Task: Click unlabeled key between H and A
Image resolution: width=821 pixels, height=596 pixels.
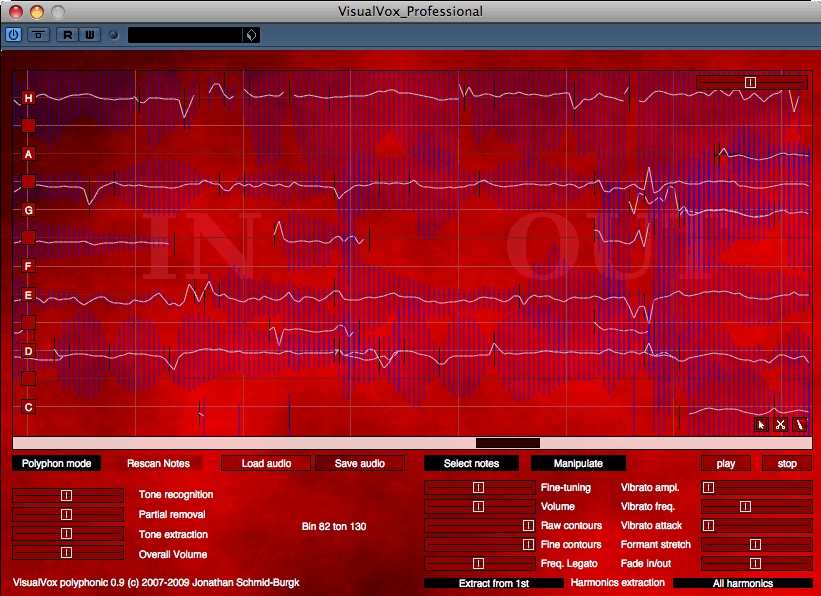Action: point(28,126)
